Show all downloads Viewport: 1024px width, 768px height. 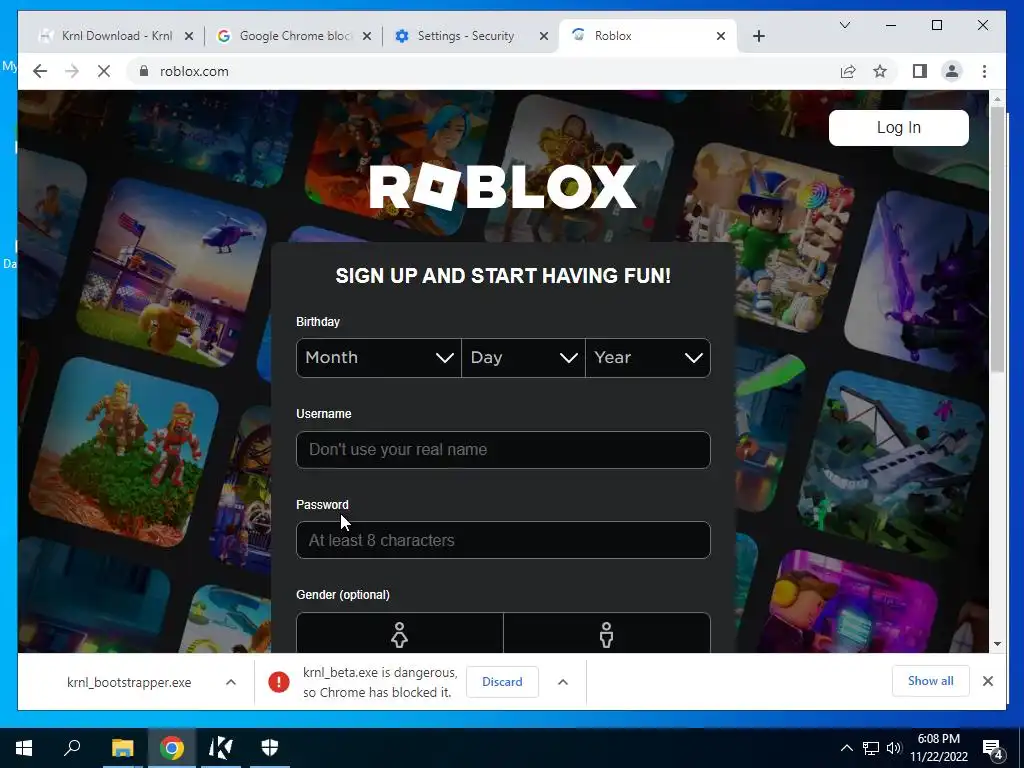click(x=931, y=681)
